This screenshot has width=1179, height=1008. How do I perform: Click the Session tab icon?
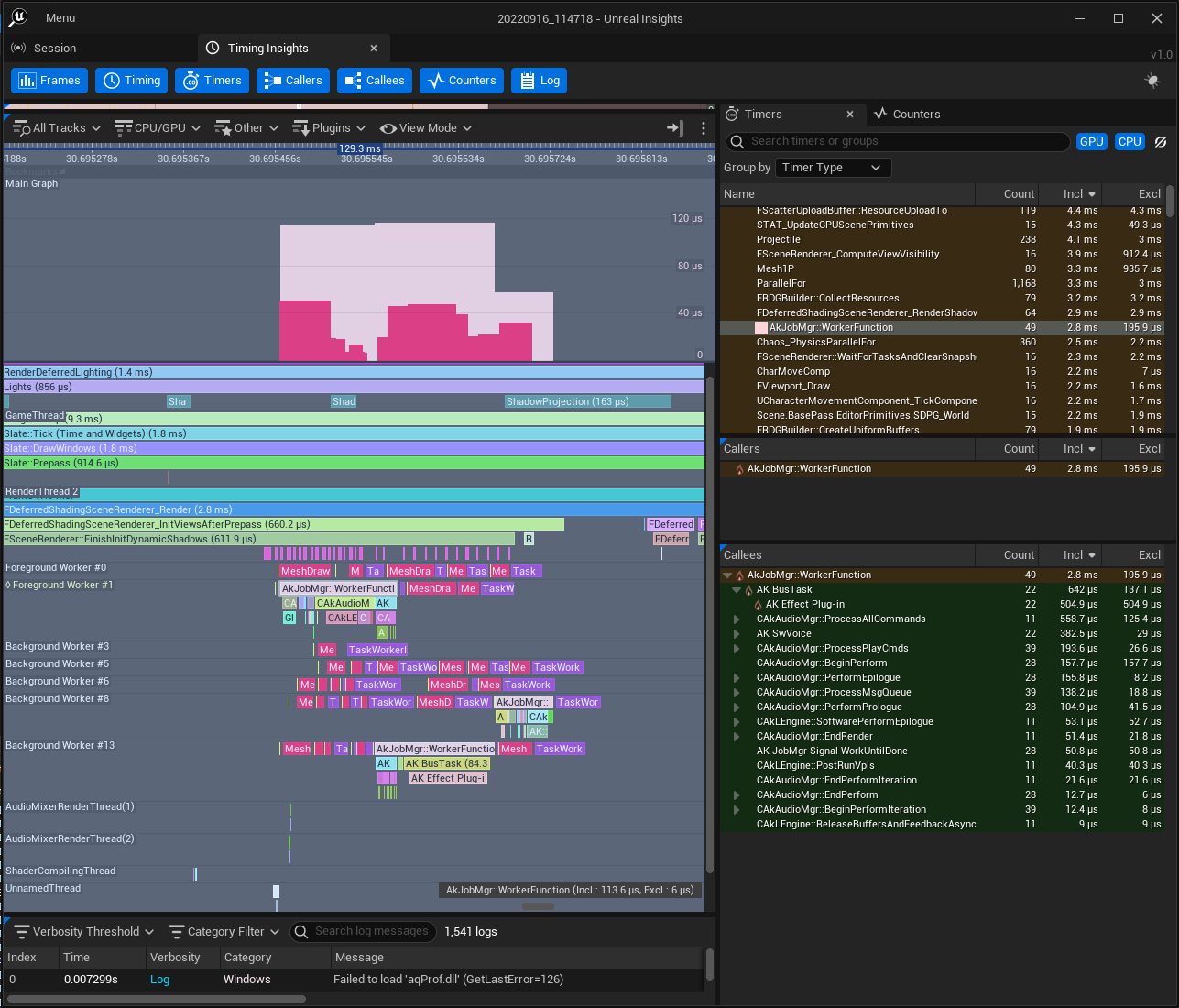[x=18, y=48]
